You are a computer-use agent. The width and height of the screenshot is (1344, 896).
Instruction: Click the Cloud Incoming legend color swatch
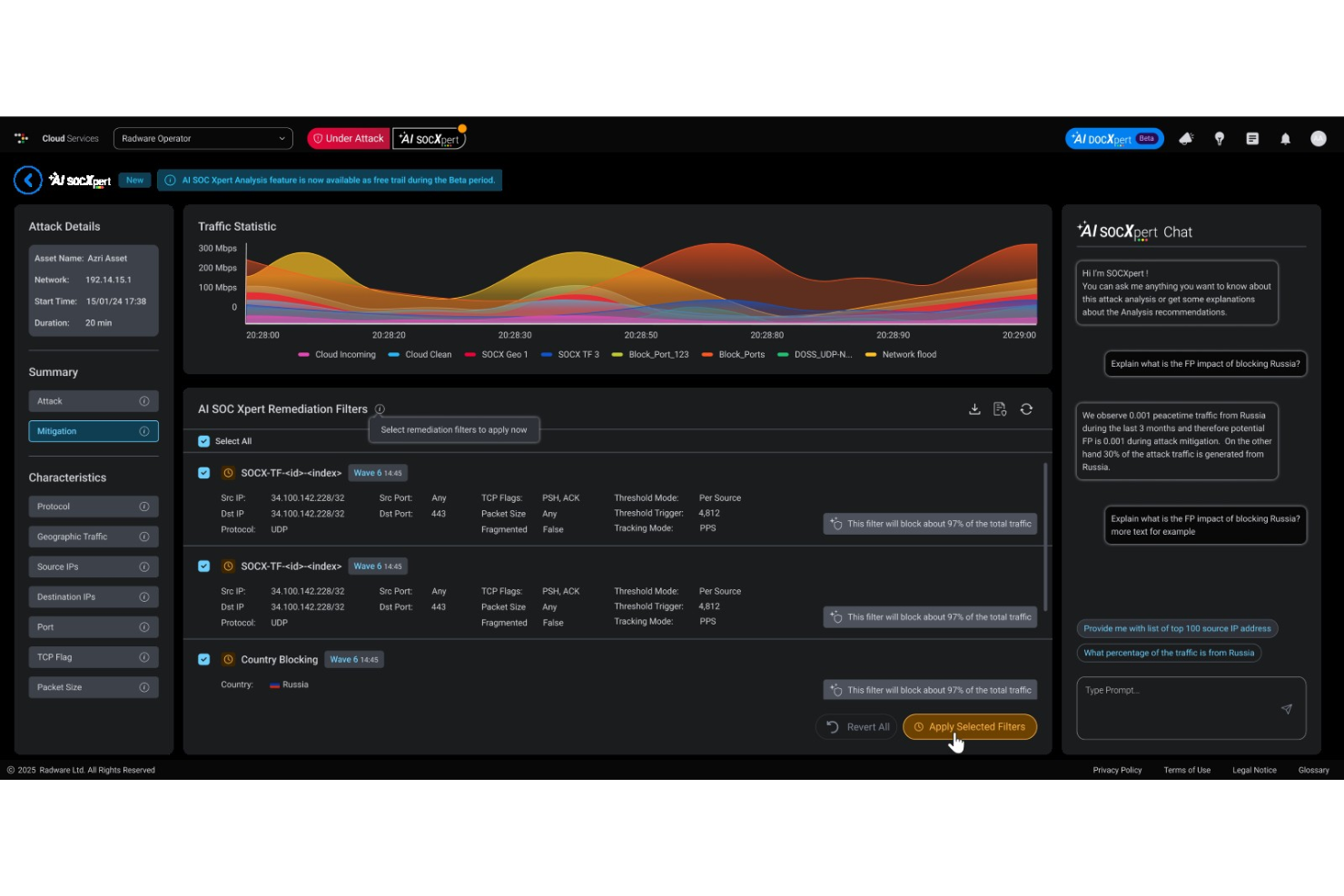click(302, 354)
